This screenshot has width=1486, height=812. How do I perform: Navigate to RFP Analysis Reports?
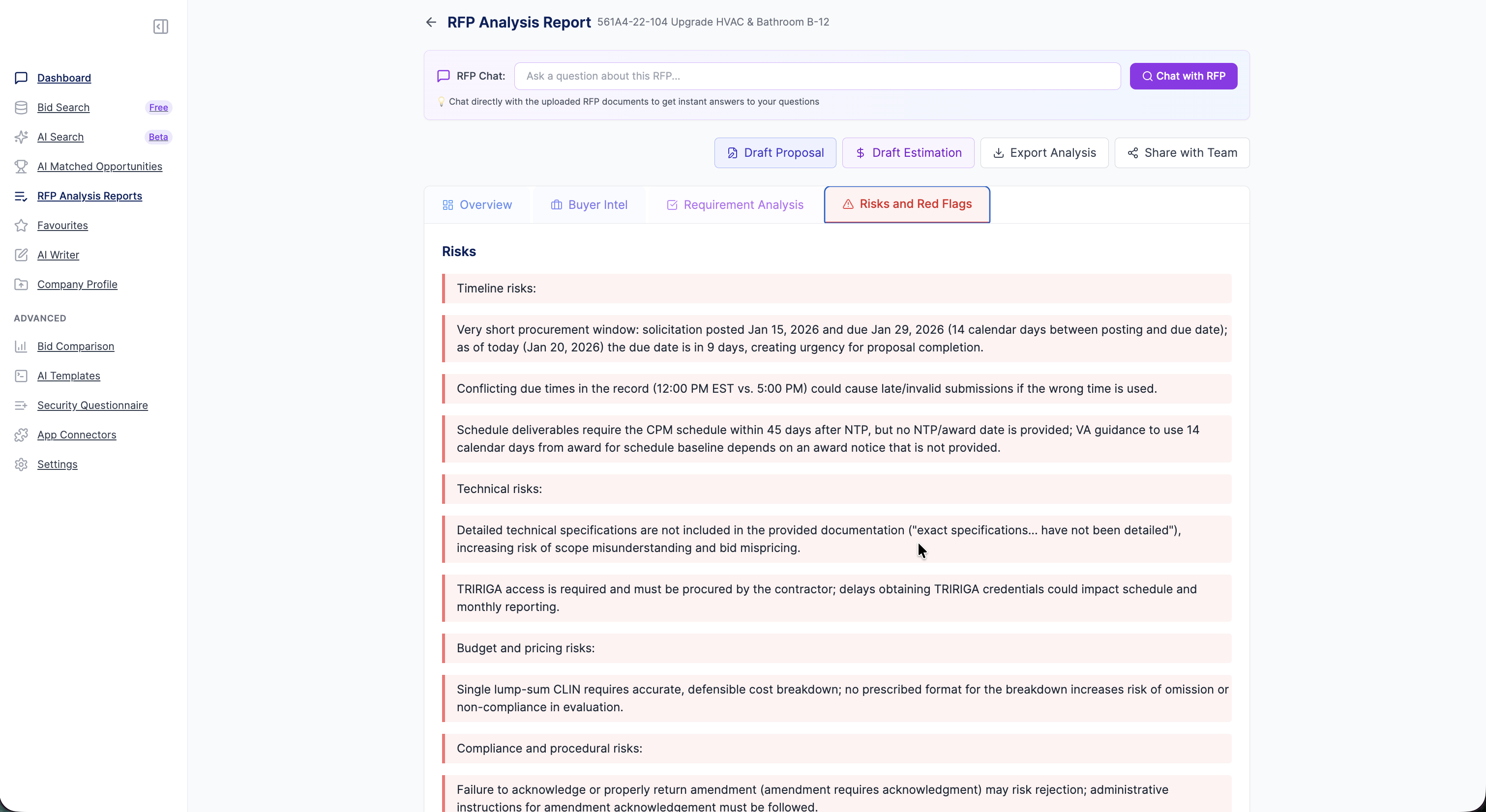pos(89,196)
